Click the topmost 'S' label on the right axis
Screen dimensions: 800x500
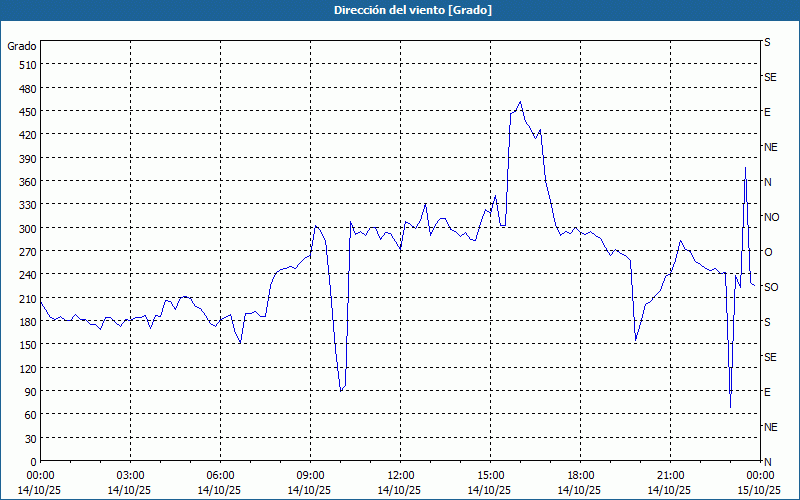click(x=767, y=43)
